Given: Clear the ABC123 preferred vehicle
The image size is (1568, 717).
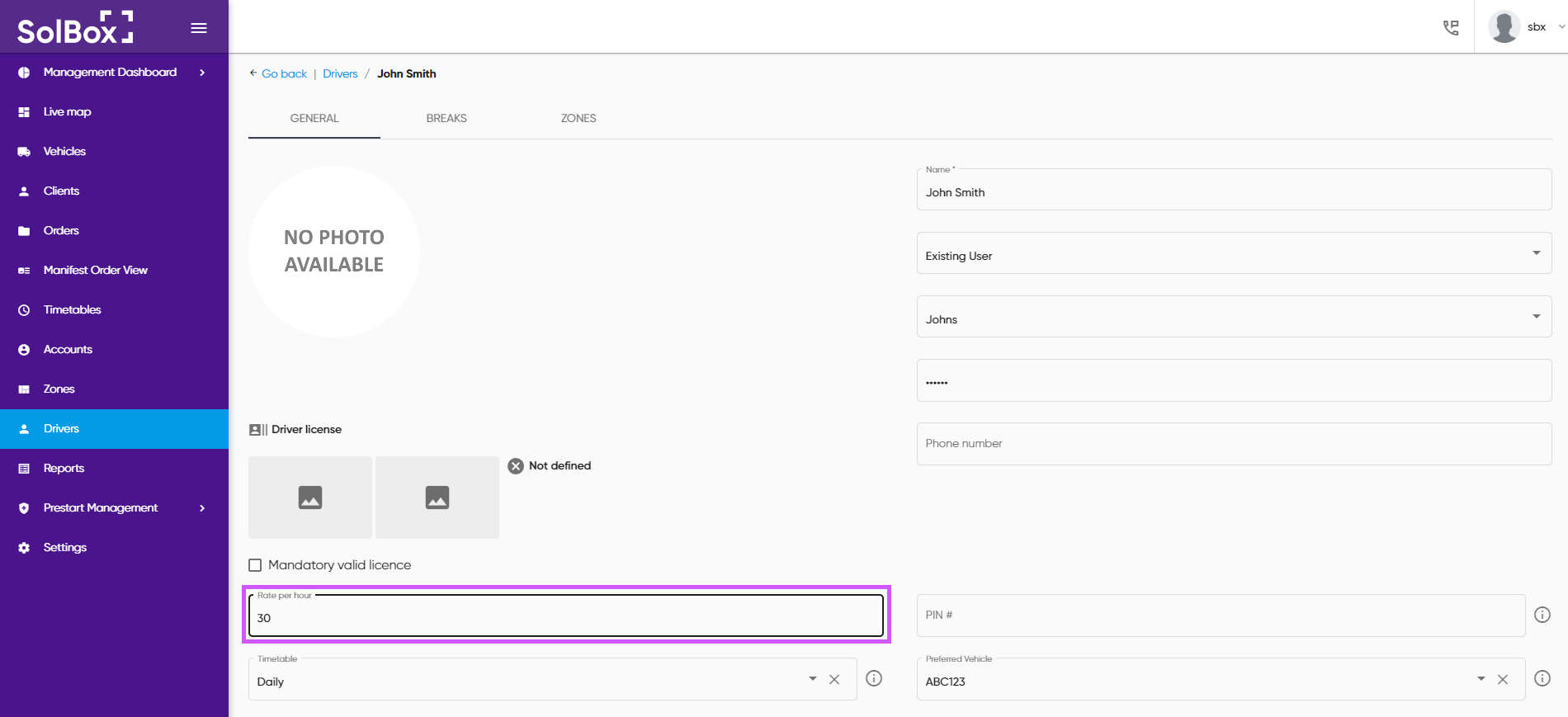Looking at the screenshot, I should [1503, 679].
